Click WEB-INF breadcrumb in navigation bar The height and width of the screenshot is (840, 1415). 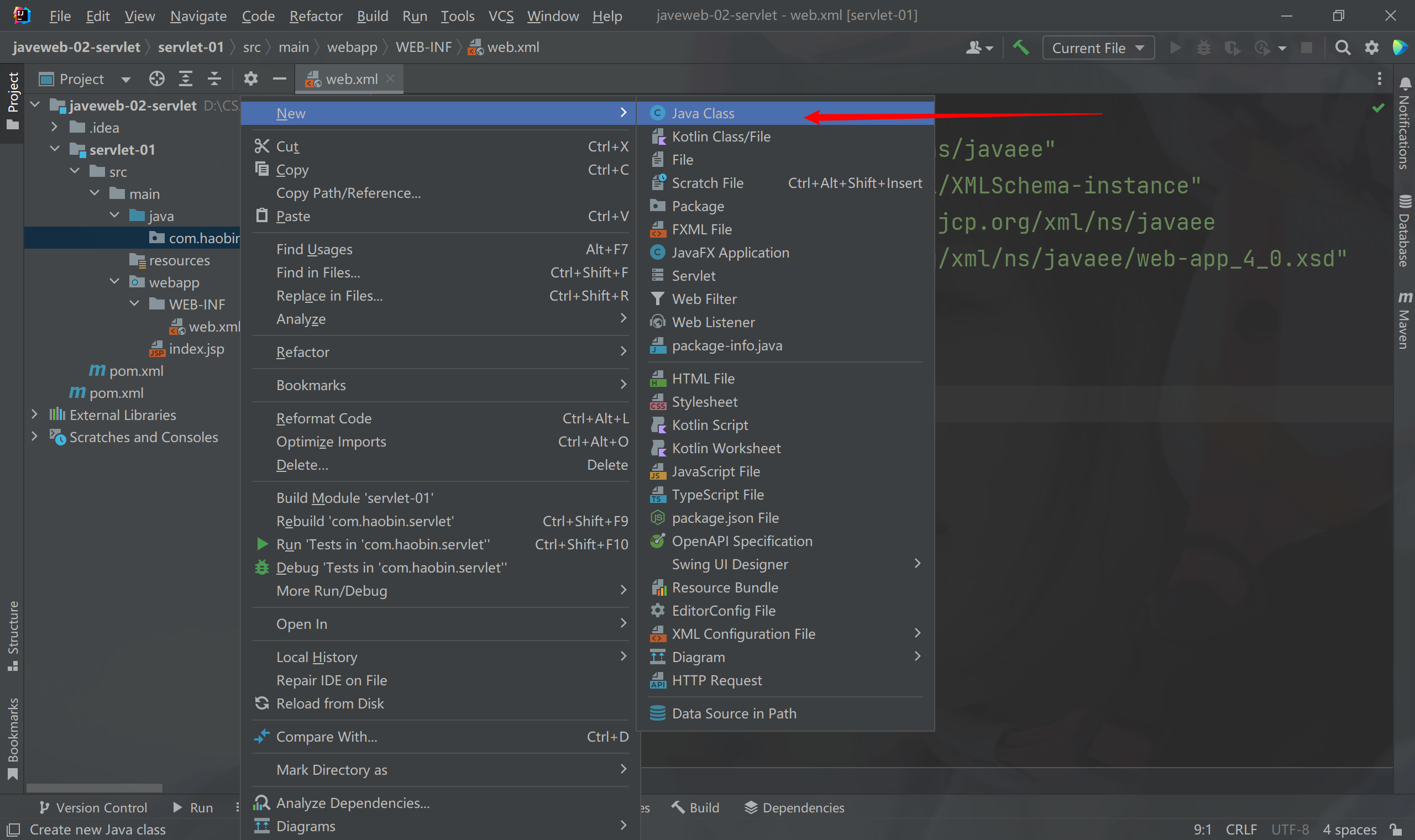[x=423, y=47]
